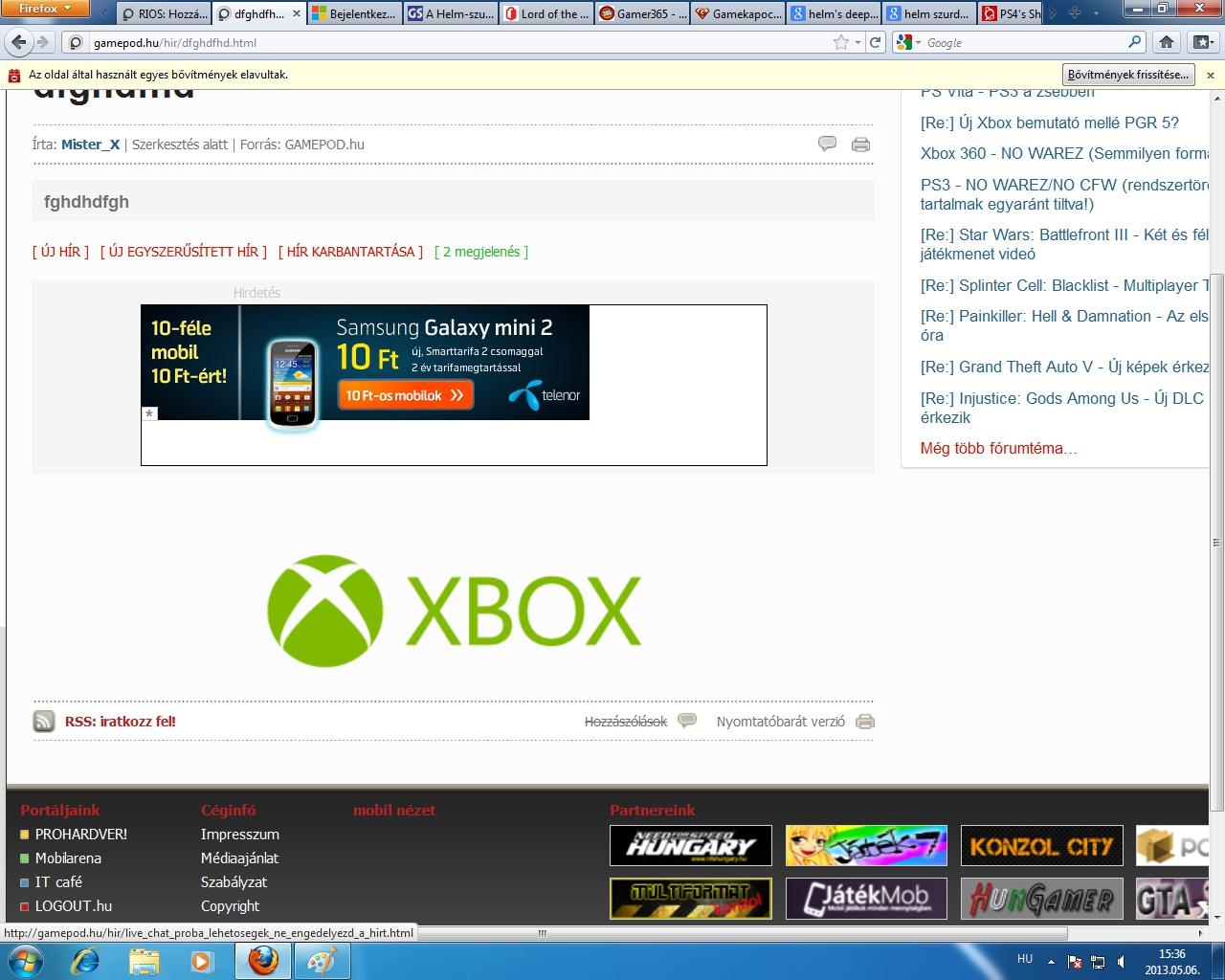Switch to the Gamer365 tab
The height and width of the screenshot is (980, 1225).
pos(642,13)
